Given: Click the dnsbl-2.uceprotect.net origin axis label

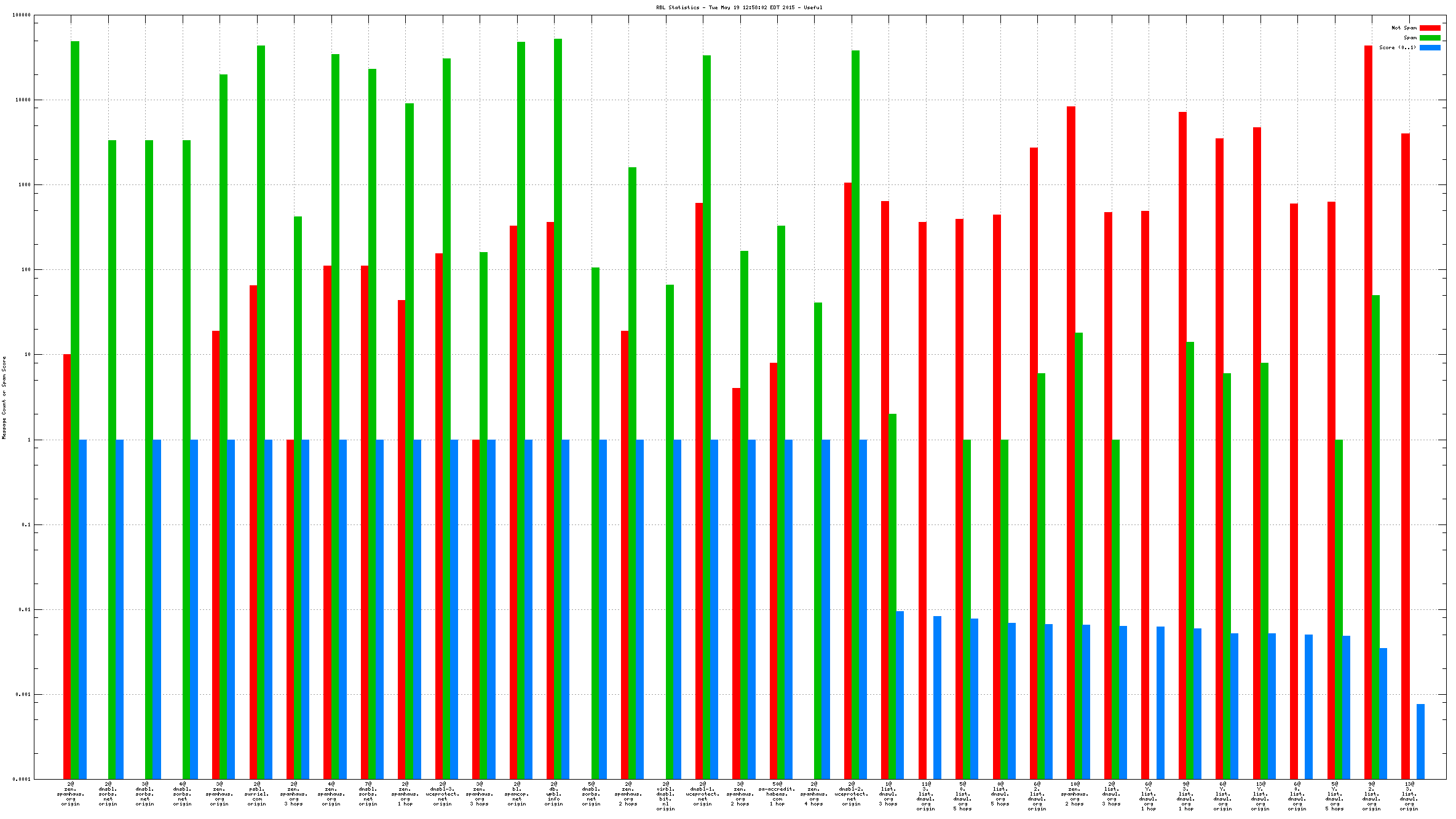Looking at the screenshot, I should pyautogui.click(x=852, y=794).
